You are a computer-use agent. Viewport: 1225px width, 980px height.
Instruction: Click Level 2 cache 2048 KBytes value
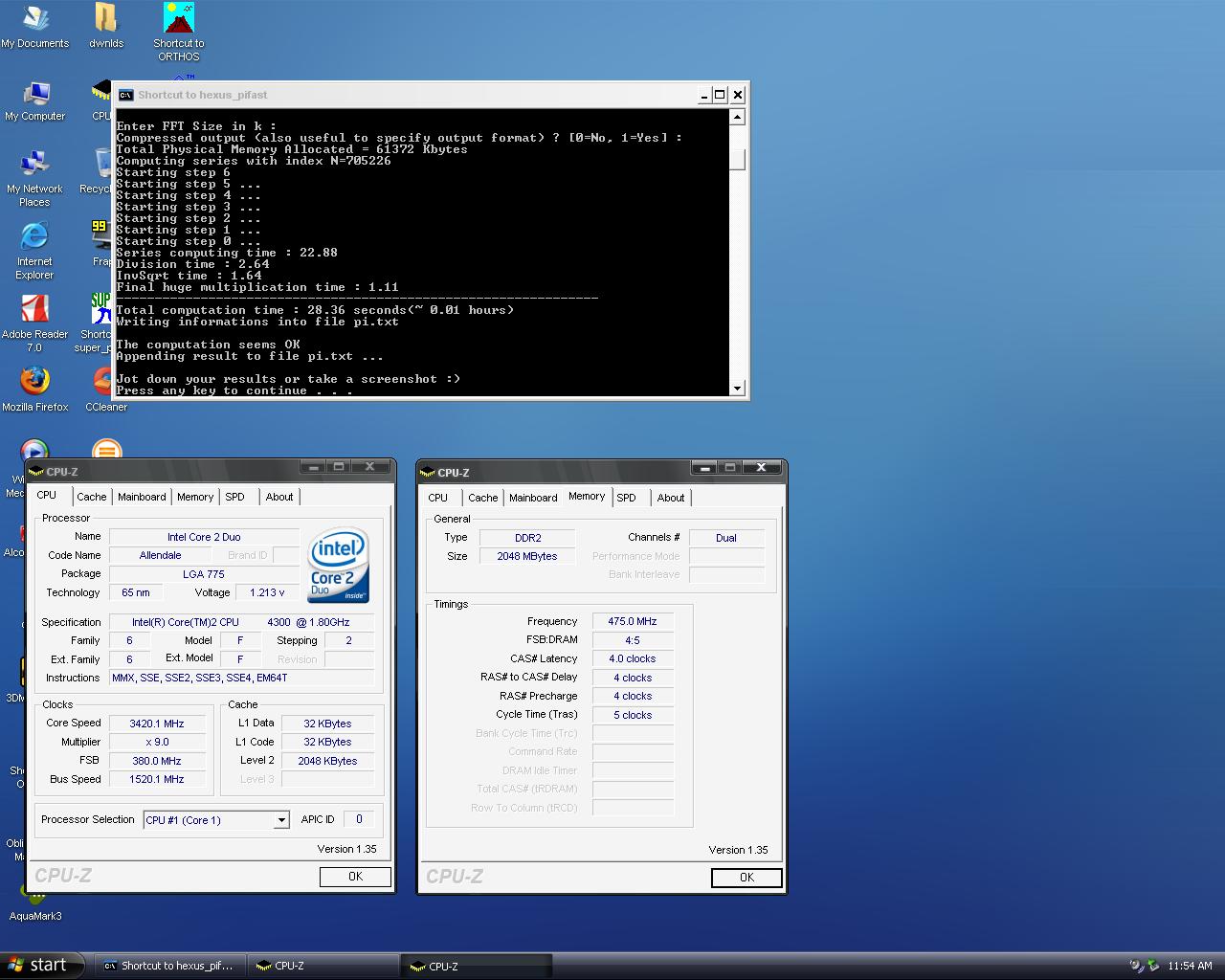click(327, 761)
